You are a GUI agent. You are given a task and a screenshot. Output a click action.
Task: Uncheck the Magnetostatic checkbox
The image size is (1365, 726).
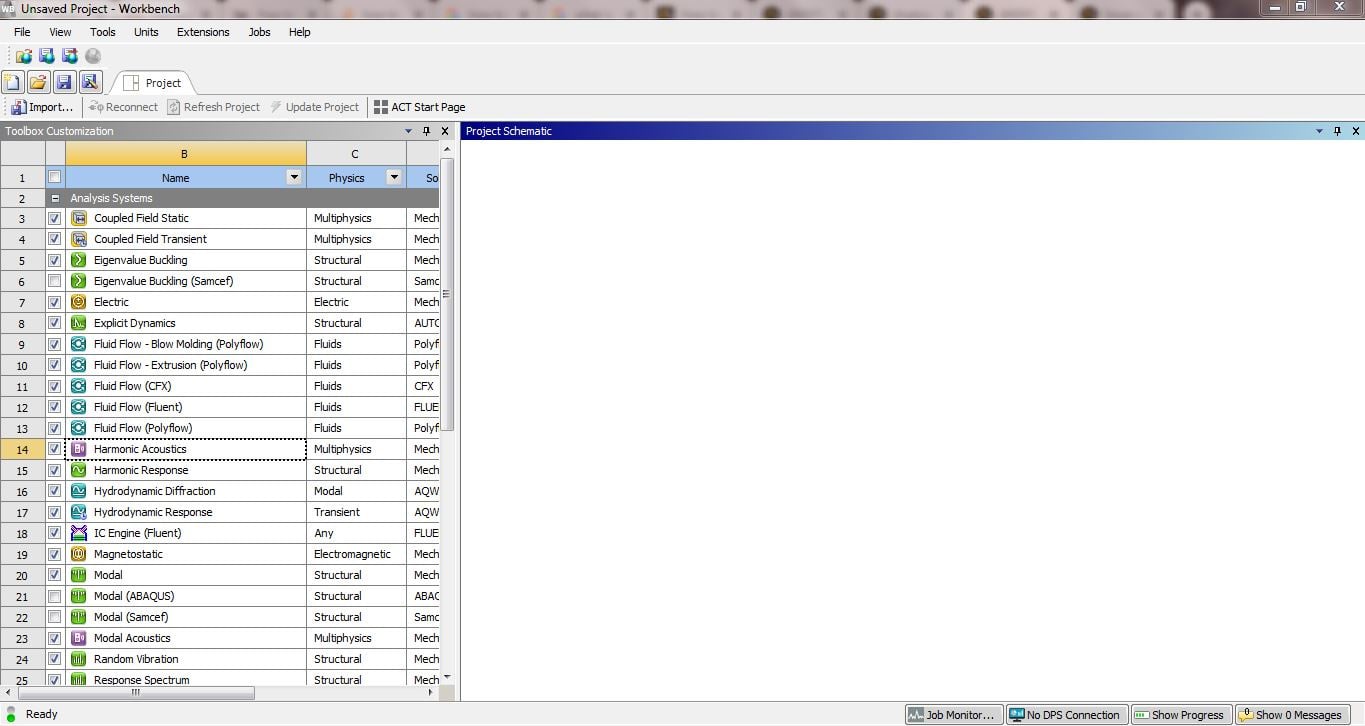tap(55, 554)
